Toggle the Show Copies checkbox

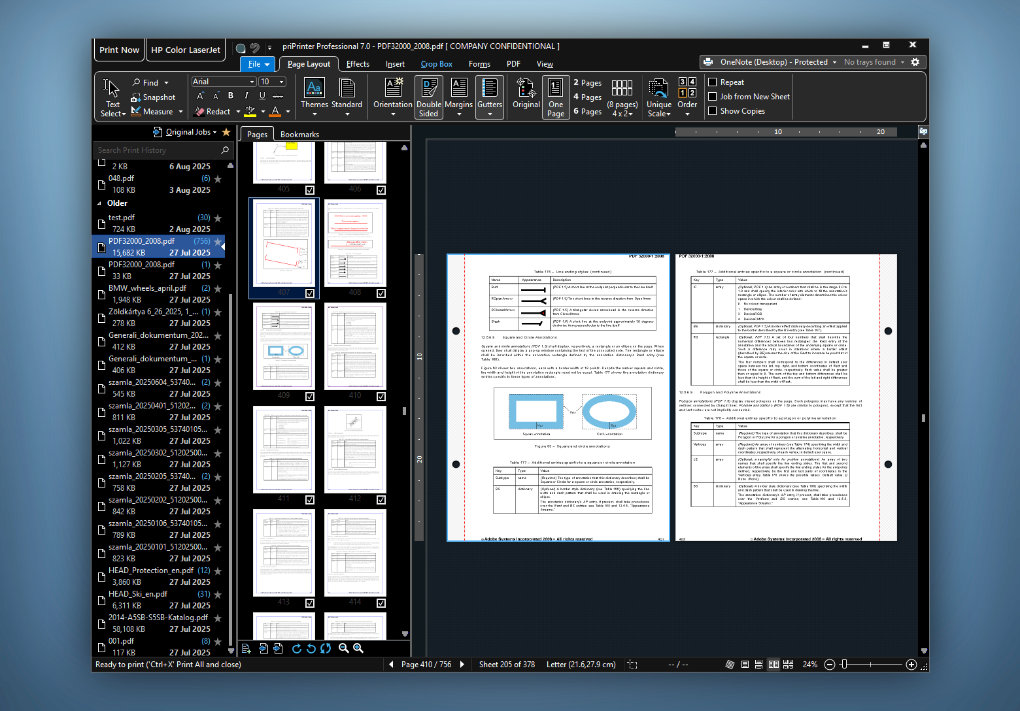click(x=712, y=111)
